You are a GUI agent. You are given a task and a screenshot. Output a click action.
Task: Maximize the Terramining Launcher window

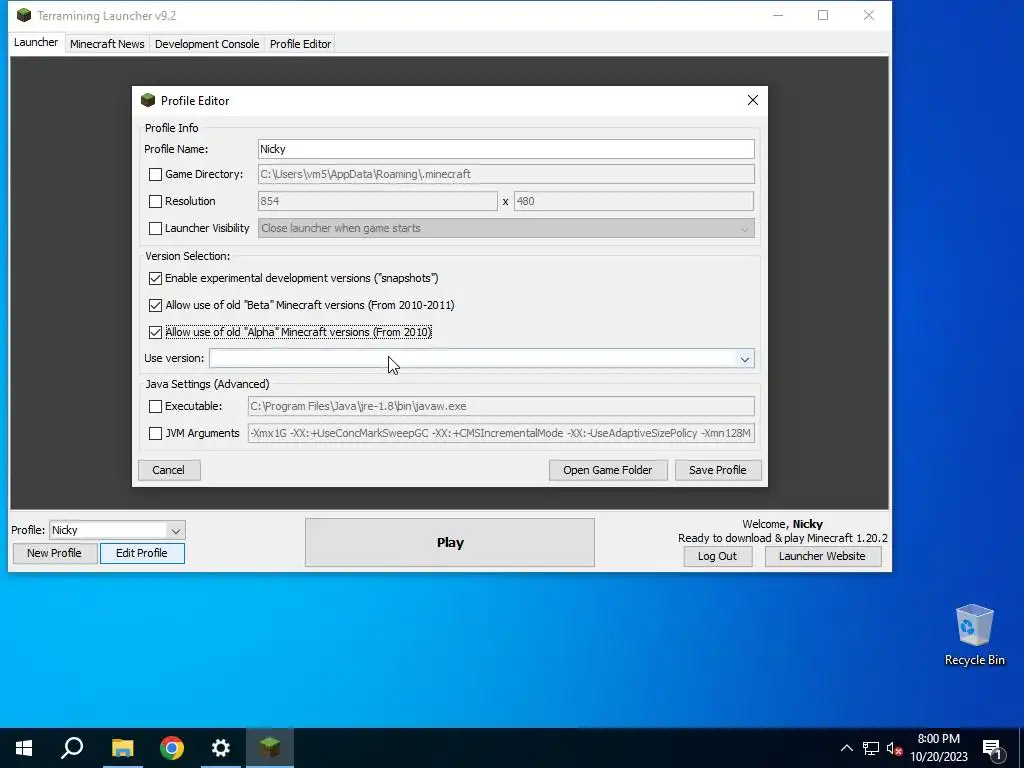tap(823, 15)
